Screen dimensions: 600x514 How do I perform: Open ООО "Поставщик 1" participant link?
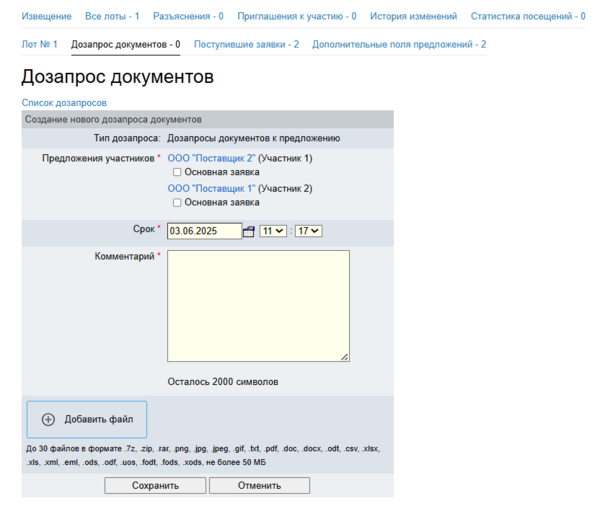pyautogui.click(x=211, y=189)
